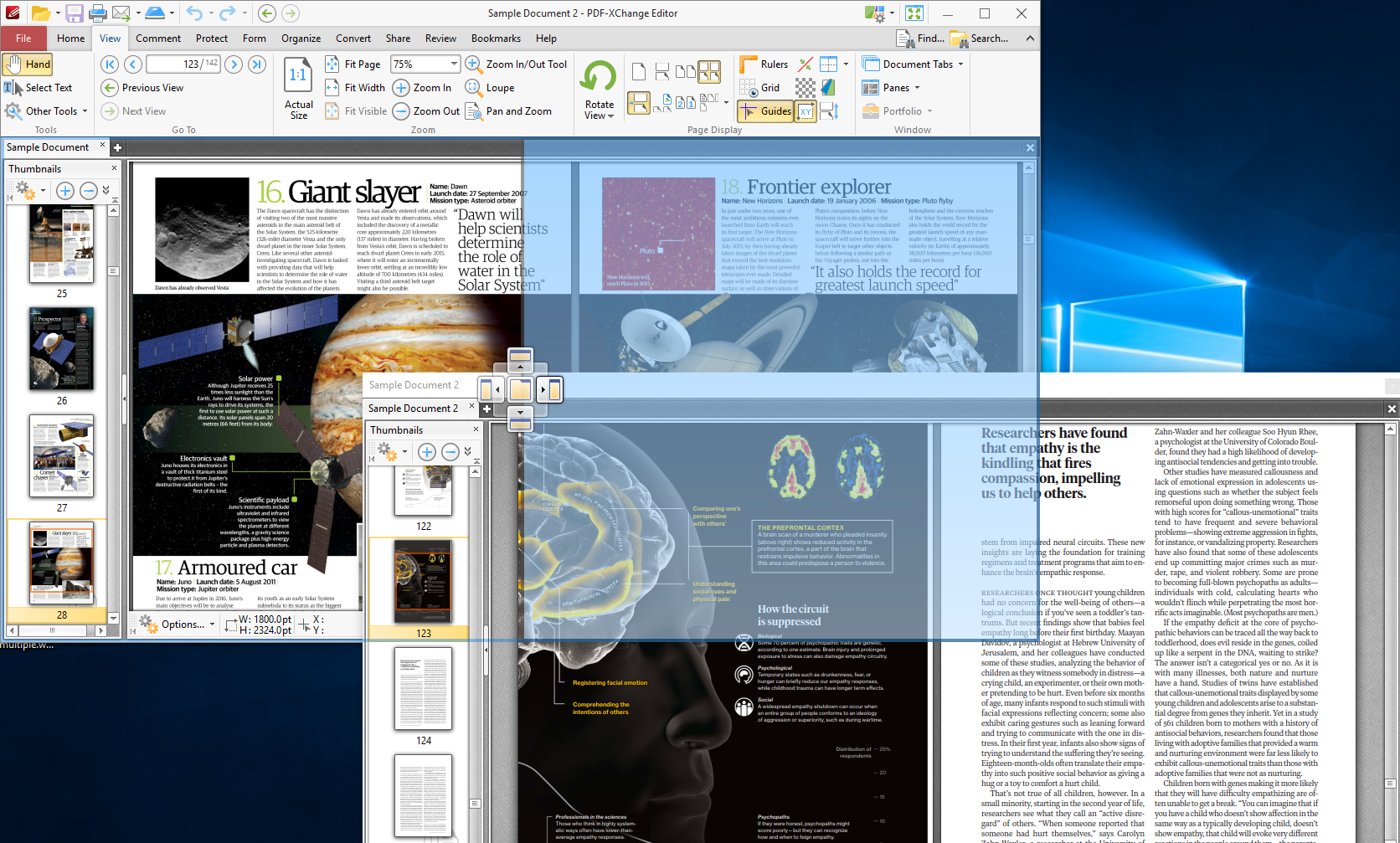This screenshot has height=843, width=1400.
Task: Toggle Rulers display
Action: tap(764, 64)
